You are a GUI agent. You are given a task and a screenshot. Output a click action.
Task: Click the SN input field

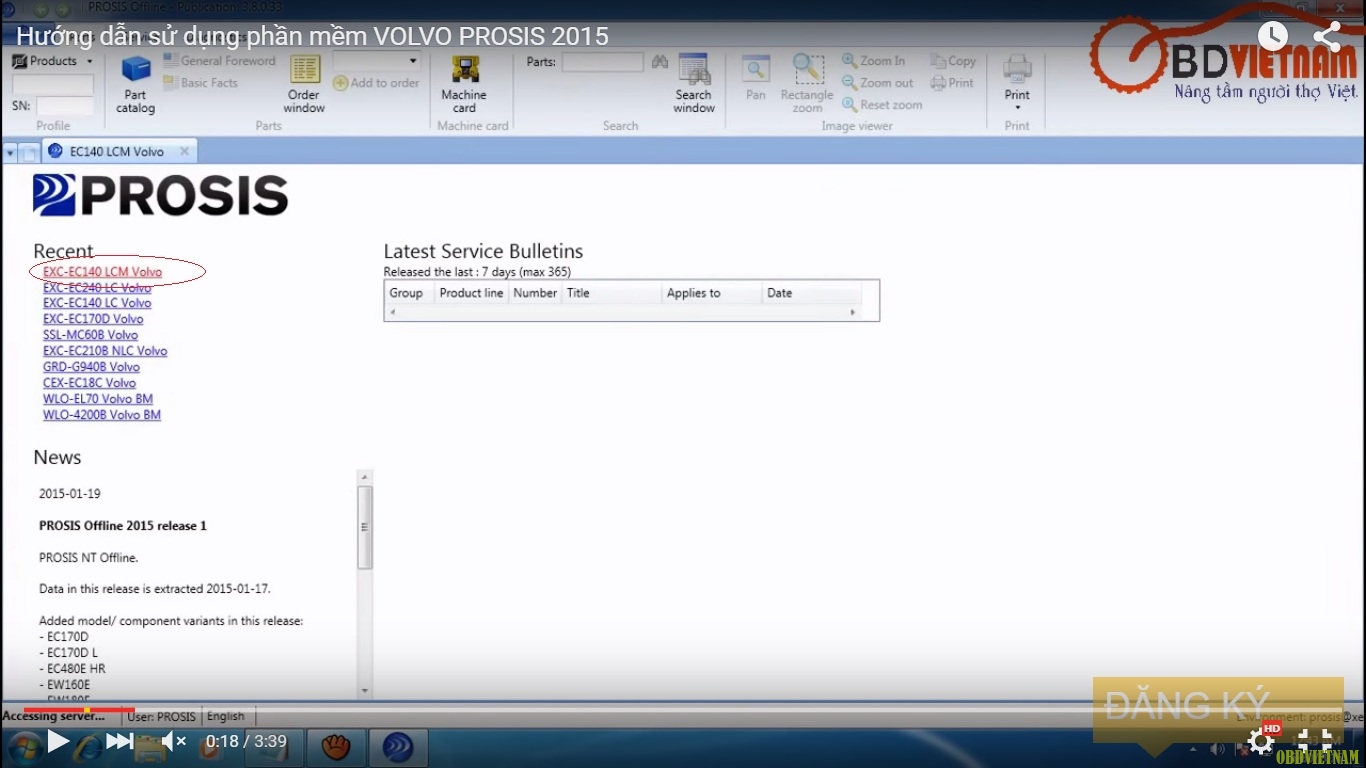pos(65,105)
